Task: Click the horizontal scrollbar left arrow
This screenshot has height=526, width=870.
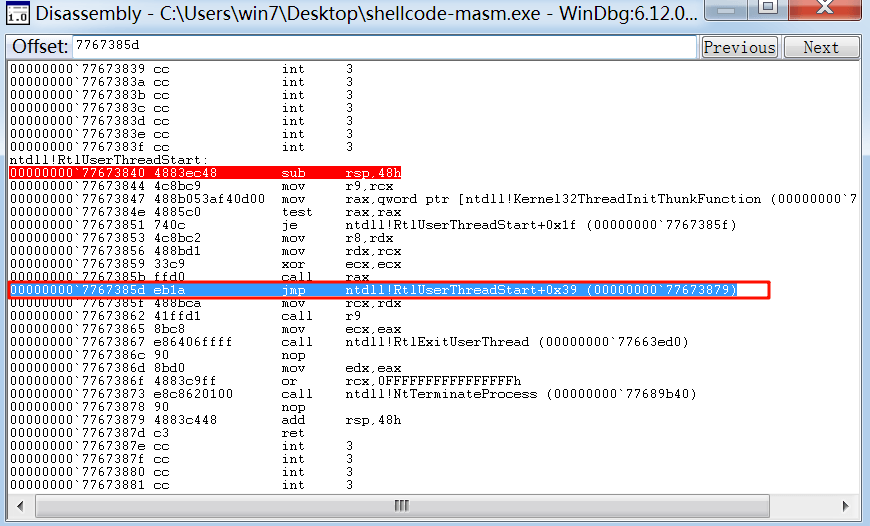Action: (x=17, y=506)
